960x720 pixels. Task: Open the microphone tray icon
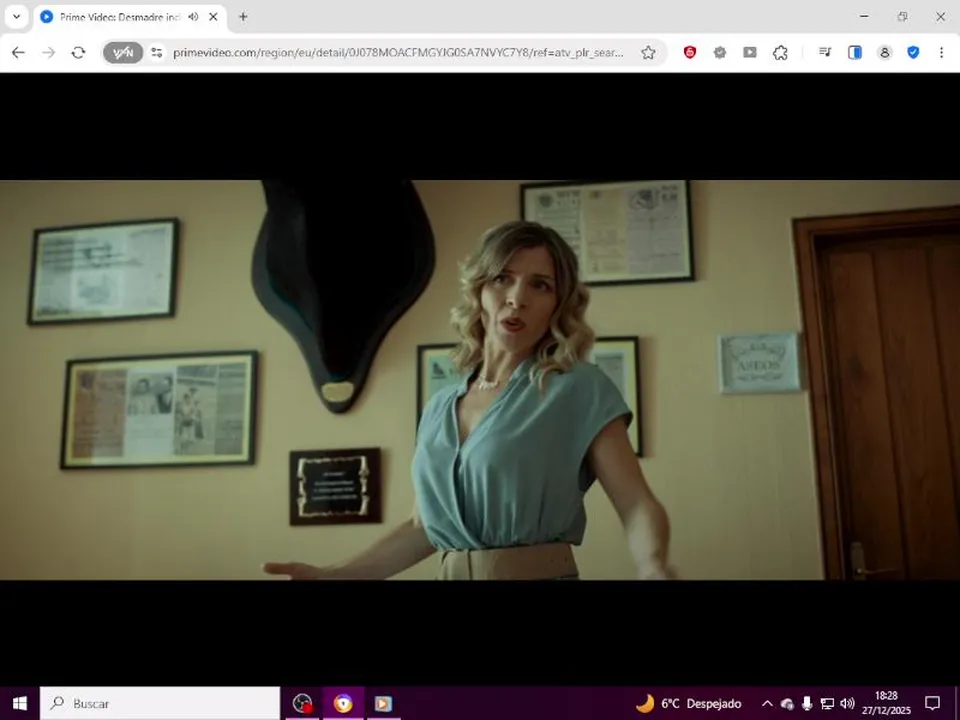pos(807,703)
